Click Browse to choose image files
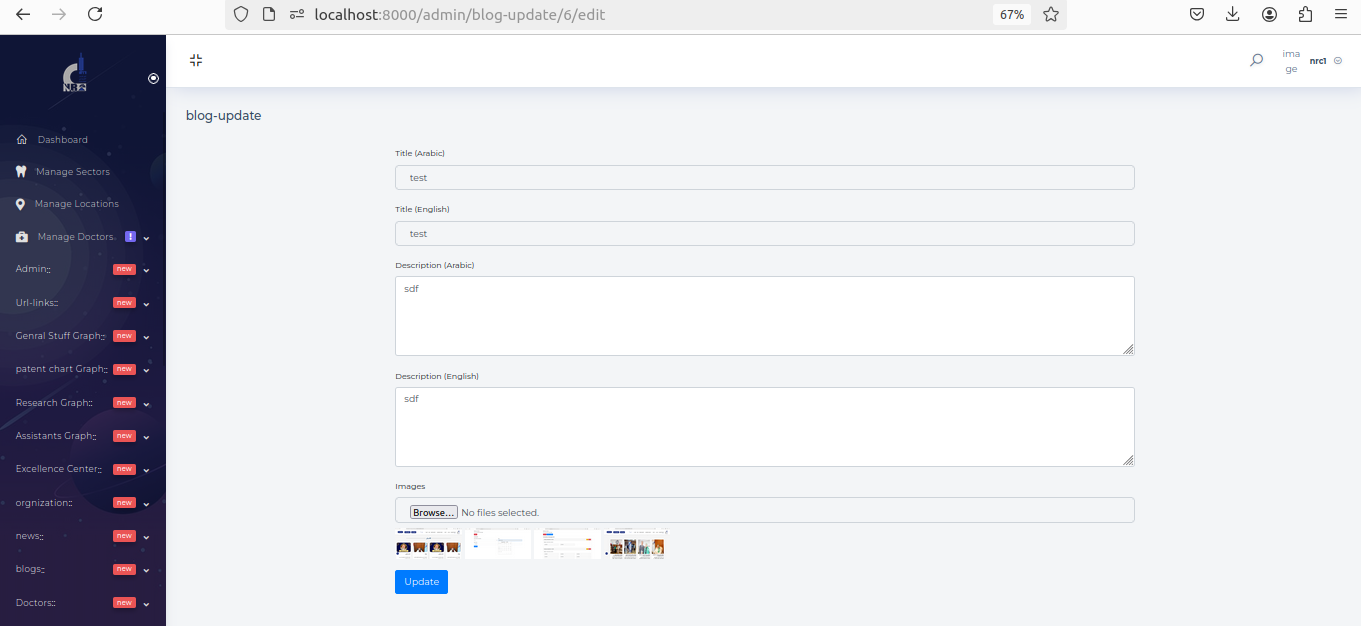The width and height of the screenshot is (1361, 626). click(x=433, y=512)
